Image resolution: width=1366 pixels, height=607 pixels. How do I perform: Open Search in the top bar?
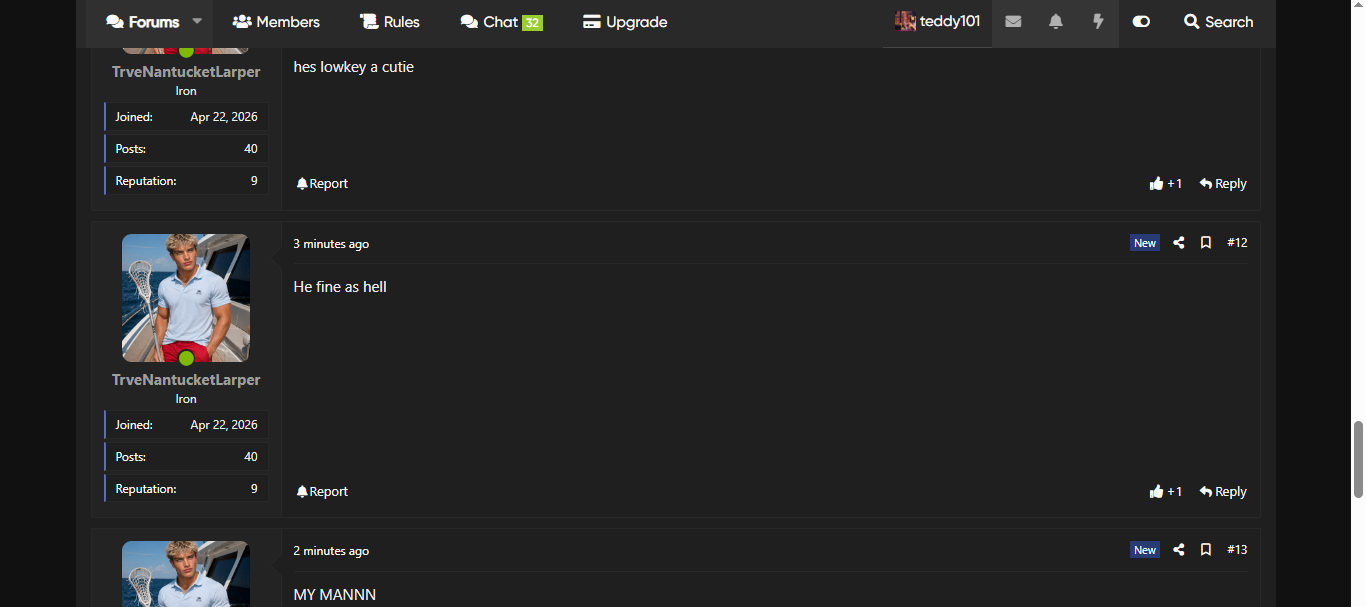click(x=1218, y=22)
